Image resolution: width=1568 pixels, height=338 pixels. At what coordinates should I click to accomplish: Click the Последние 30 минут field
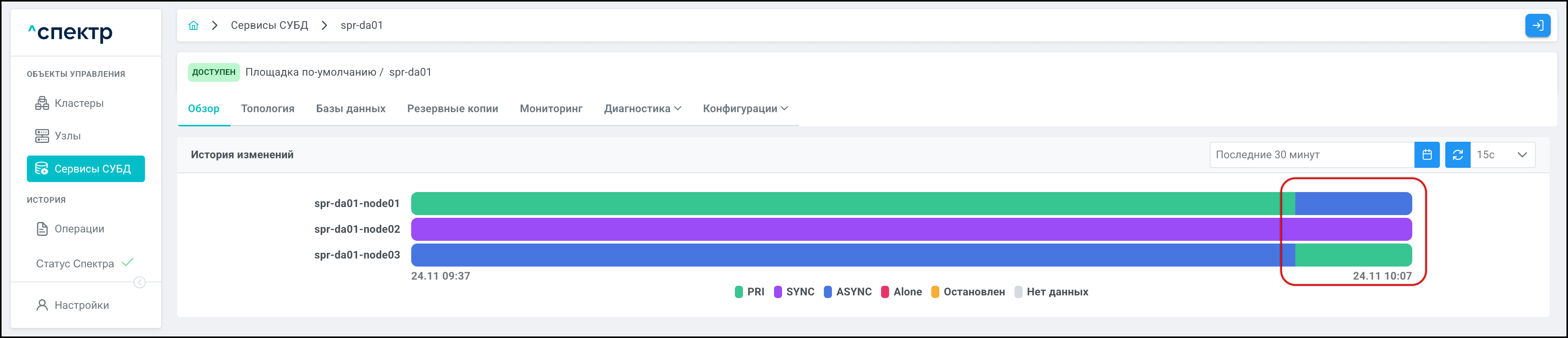1311,155
